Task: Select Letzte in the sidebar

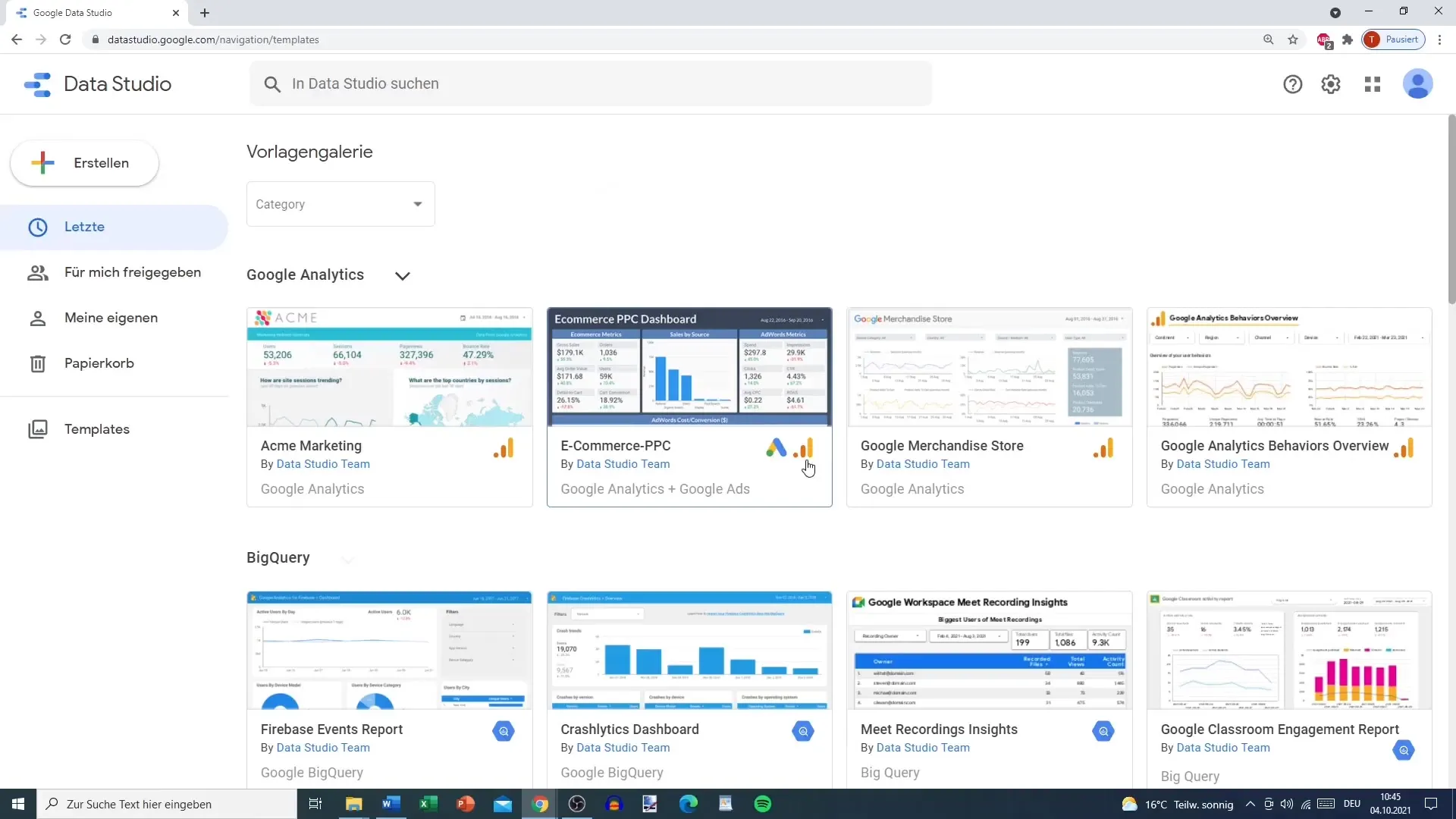Action: tap(114, 227)
